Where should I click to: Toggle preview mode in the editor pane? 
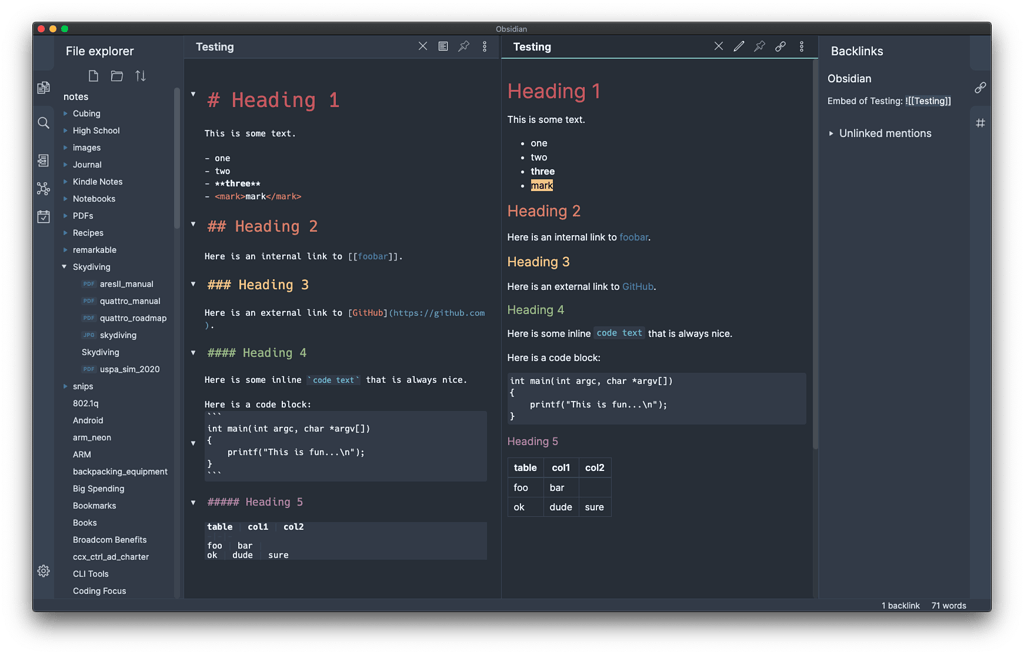(443, 47)
